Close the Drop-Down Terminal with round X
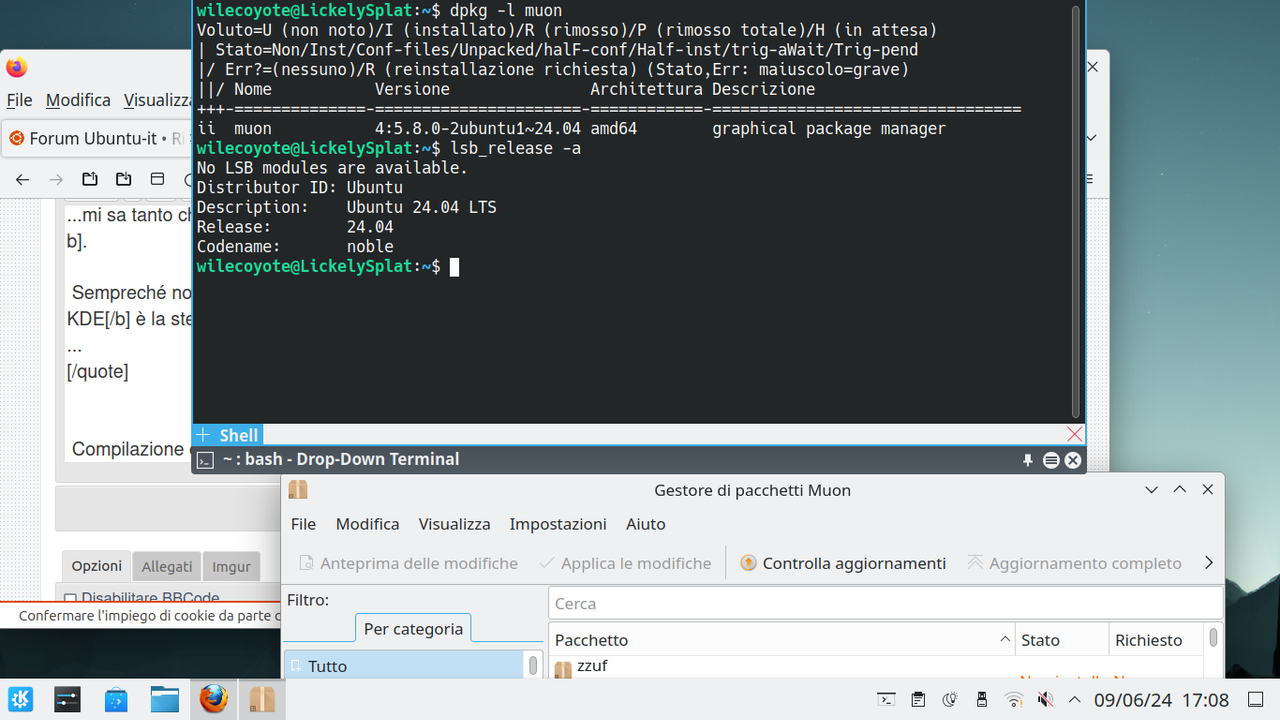The height and width of the screenshot is (720, 1280). [x=1073, y=460]
